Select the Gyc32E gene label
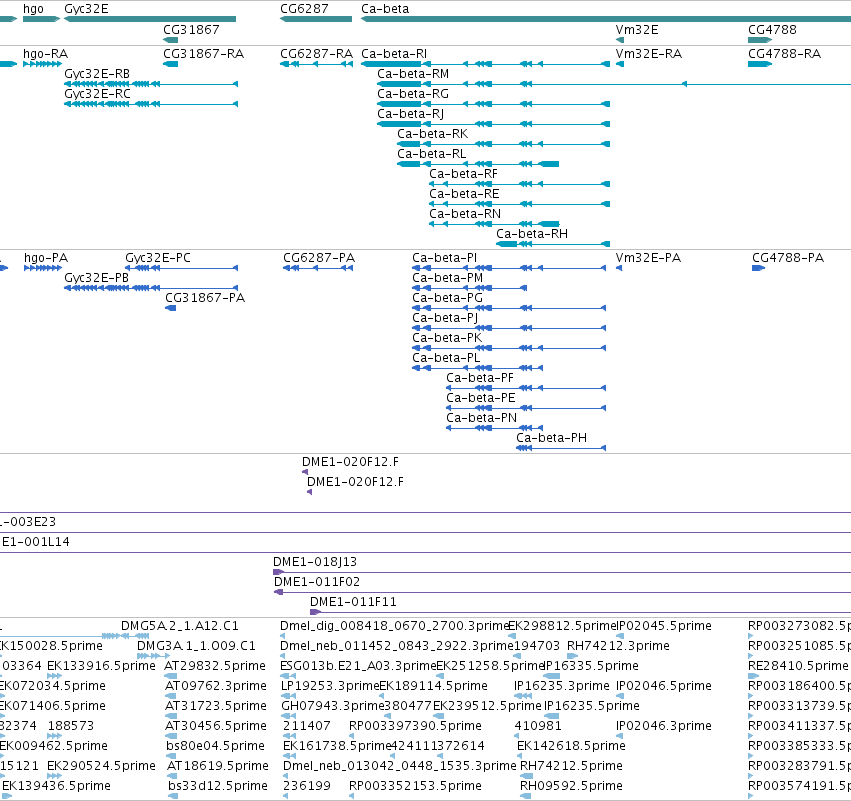Image resolution: width=851 pixels, height=801 pixels. point(86,9)
